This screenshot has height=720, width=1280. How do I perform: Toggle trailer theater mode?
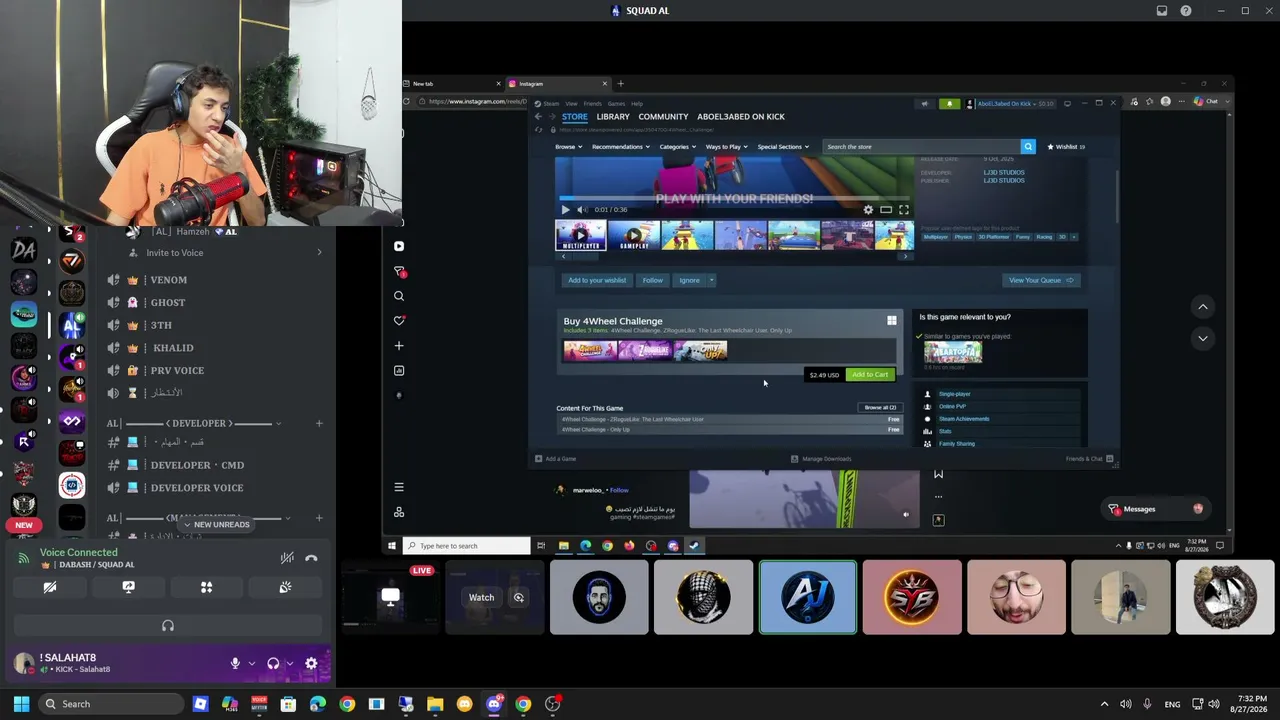[x=886, y=210]
